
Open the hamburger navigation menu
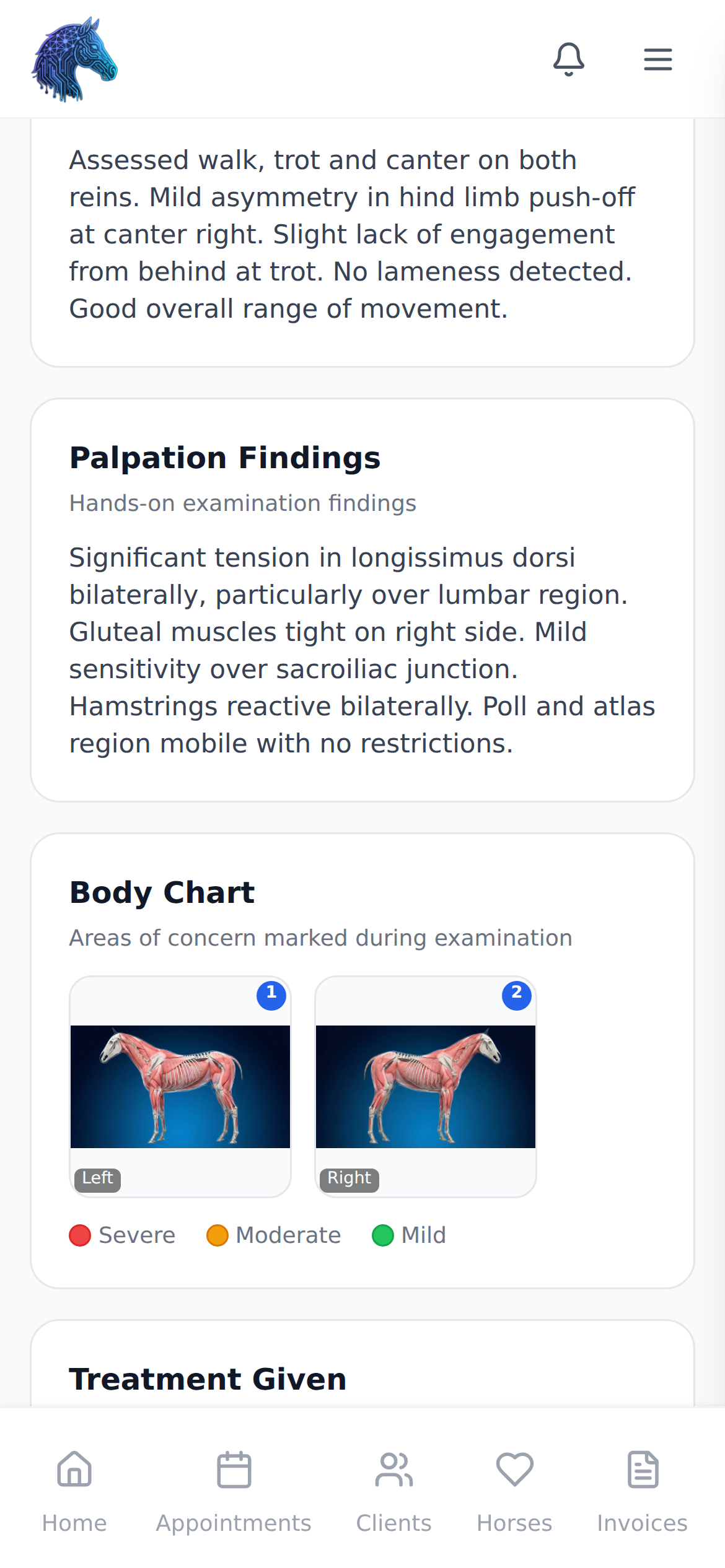click(x=657, y=59)
